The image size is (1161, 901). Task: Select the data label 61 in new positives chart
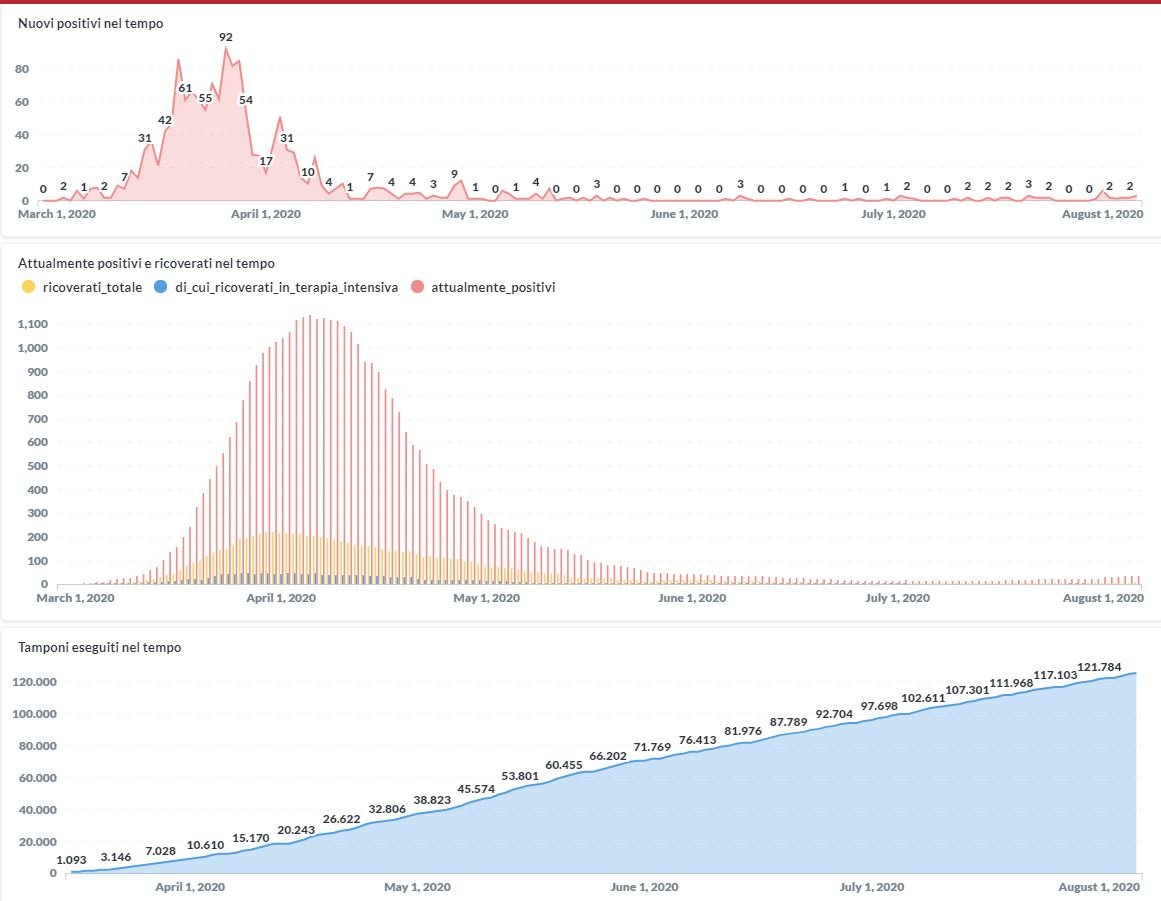[x=185, y=88]
